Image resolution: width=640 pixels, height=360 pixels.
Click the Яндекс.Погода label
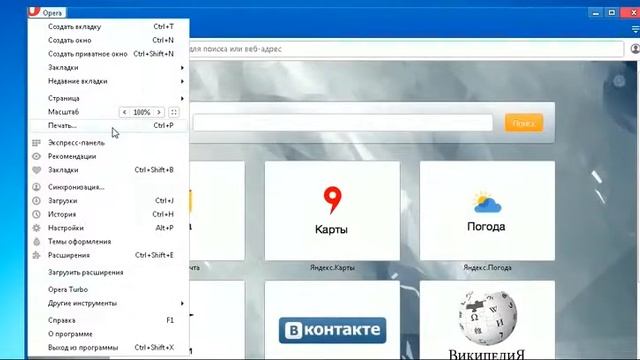tap(487, 268)
